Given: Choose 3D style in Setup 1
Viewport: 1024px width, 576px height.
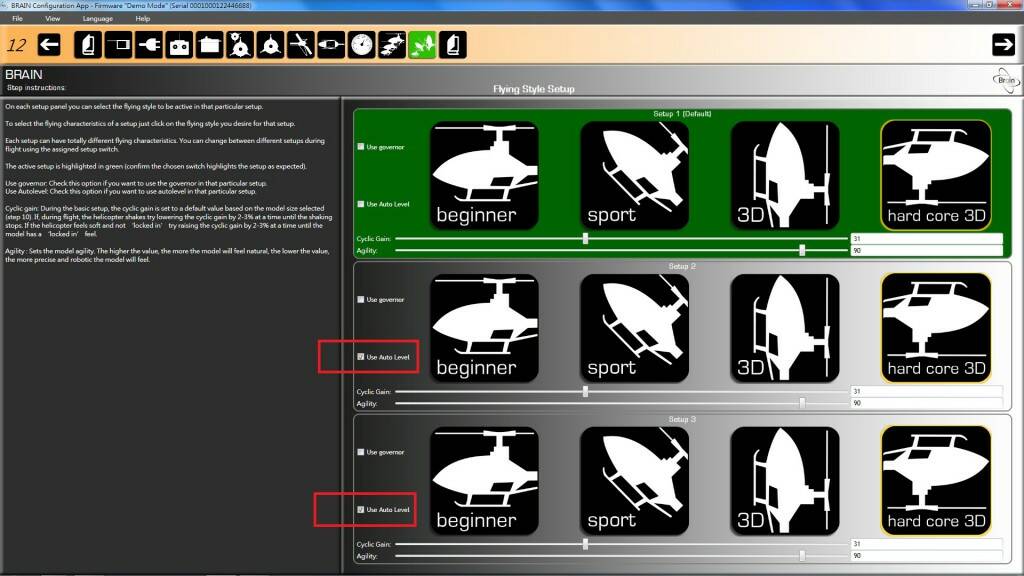Looking at the screenshot, I should (x=784, y=175).
